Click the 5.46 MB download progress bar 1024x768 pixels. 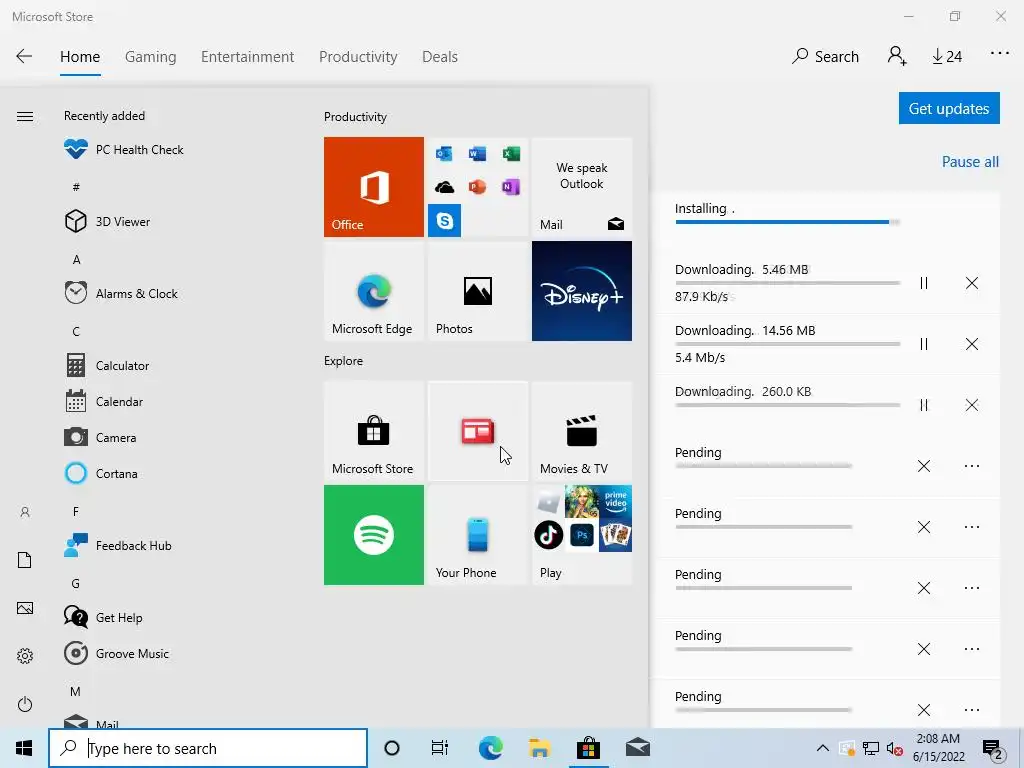(788, 283)
